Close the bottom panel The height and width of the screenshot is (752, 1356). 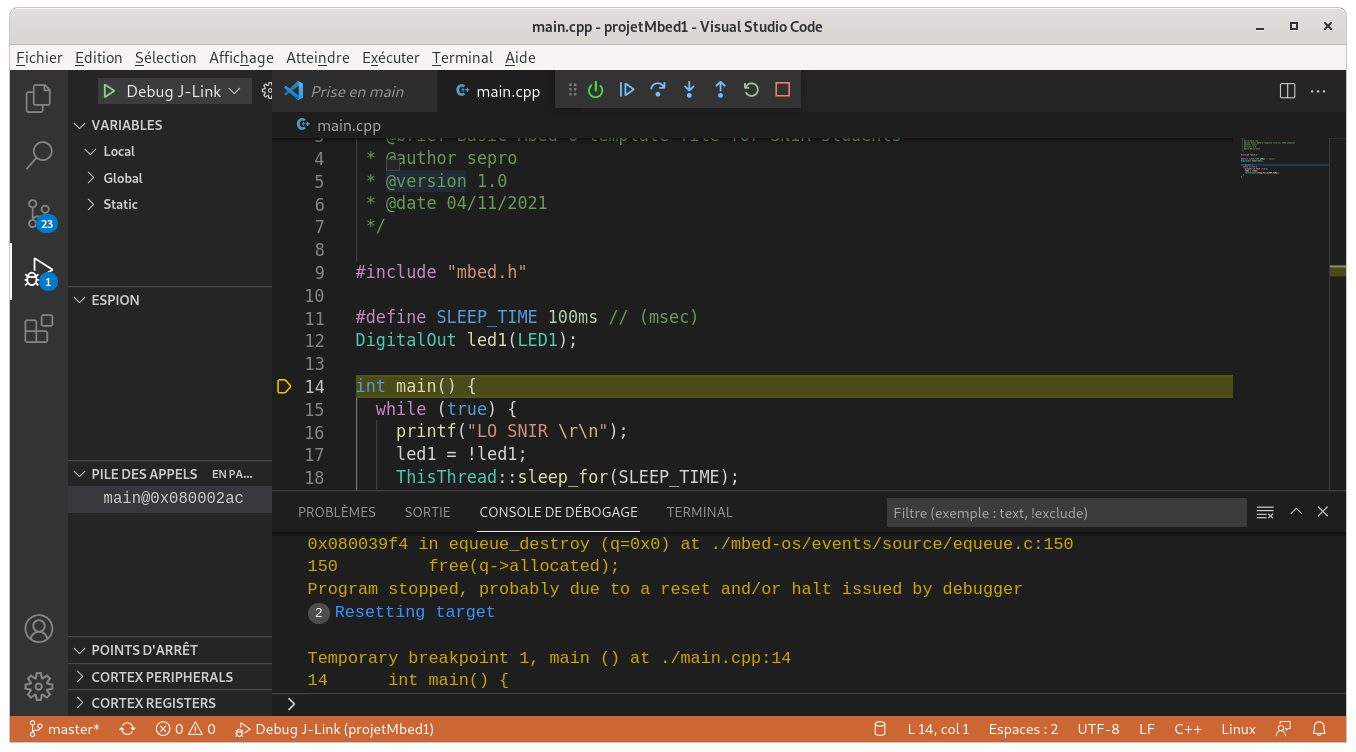tap(1323, 511)
